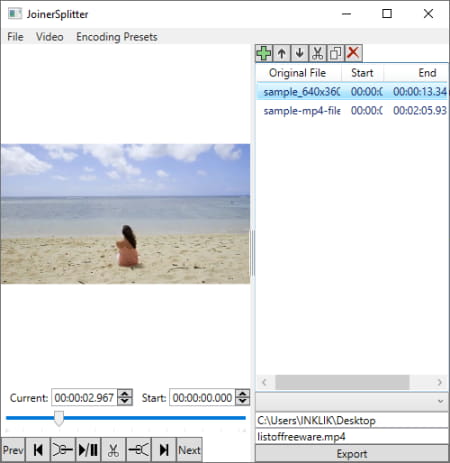The image size is (450, 463).
Task: Click the Prev button
Action: point(13,450)
